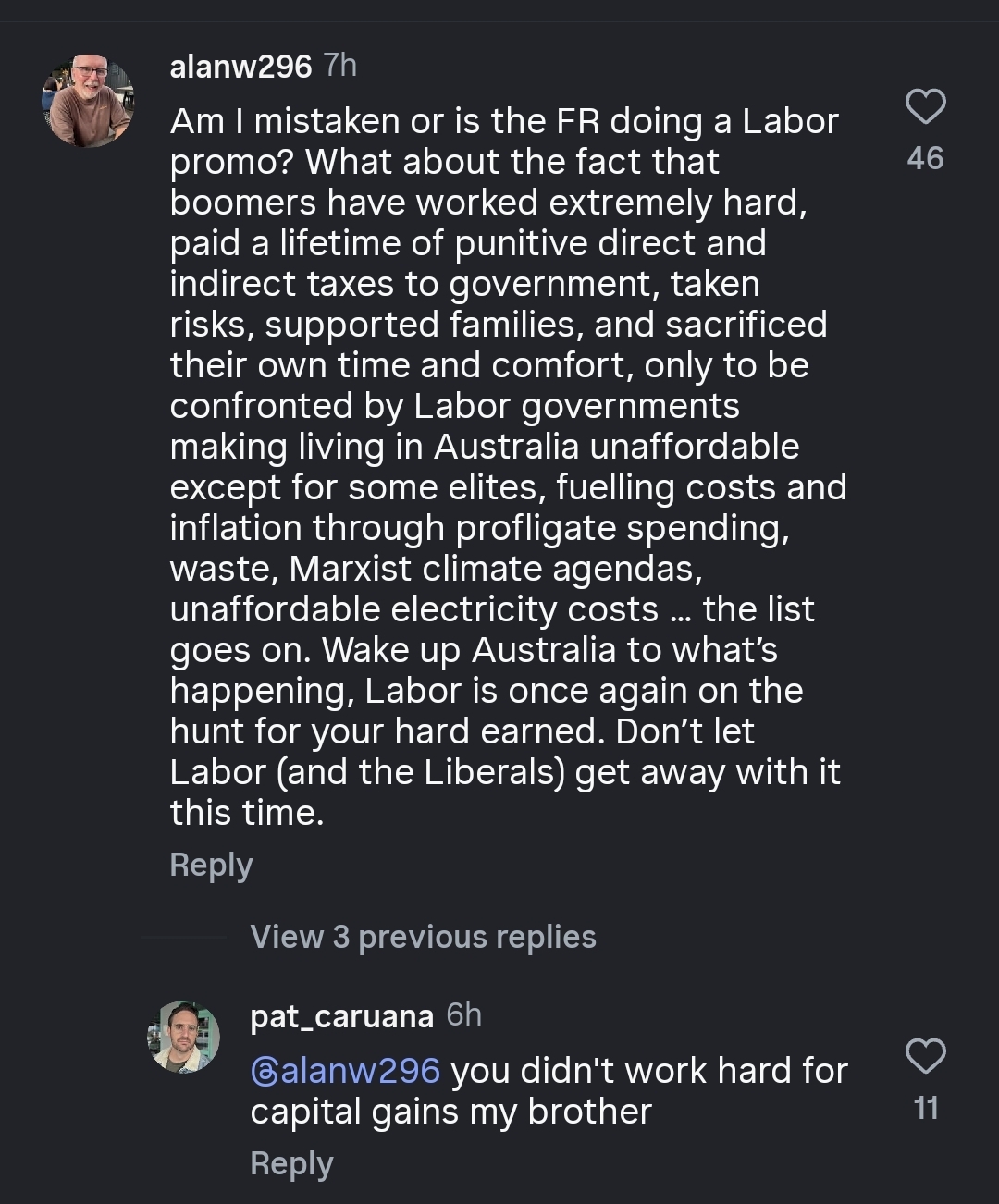Viewport: 999px width, 1204px height.
Task: Expand View 3 previous replies
Action: pyautogui.click(x=423, y=937)
